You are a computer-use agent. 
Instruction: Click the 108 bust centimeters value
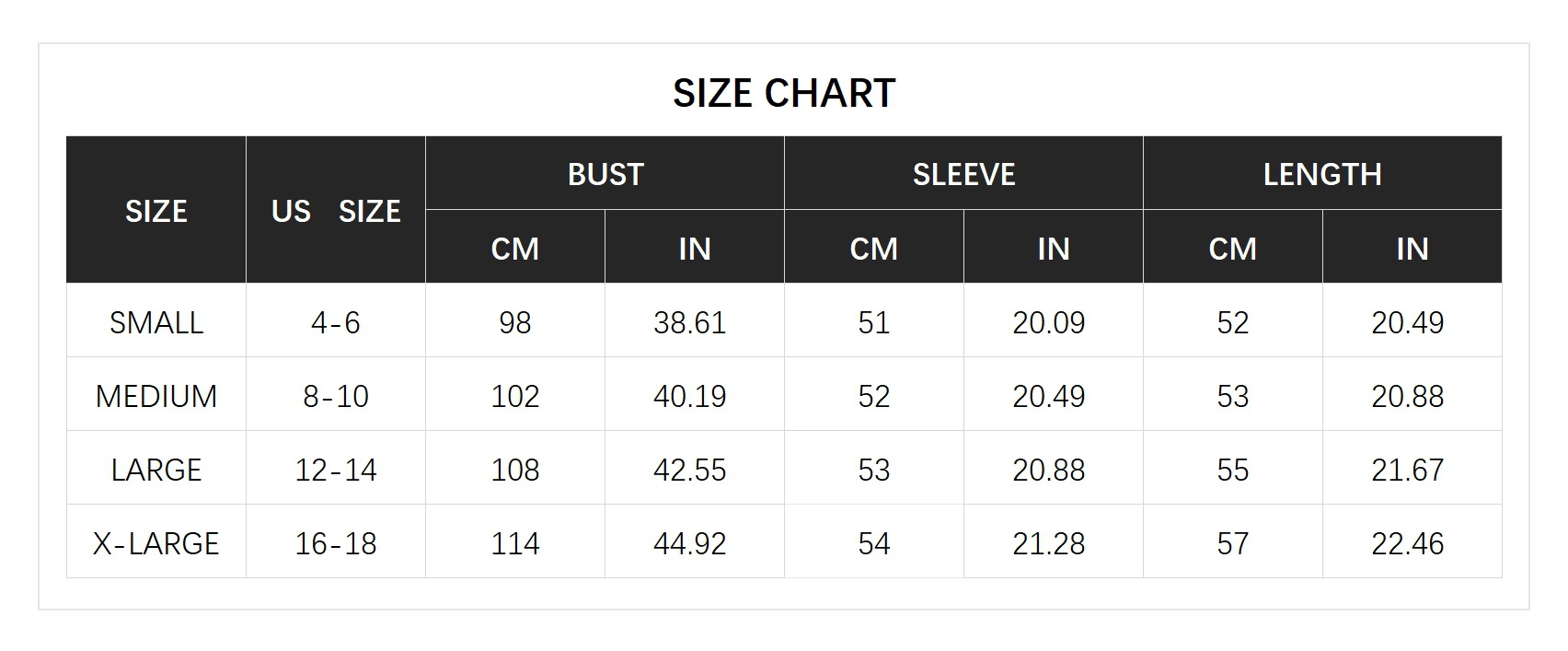tap(515, 470)
